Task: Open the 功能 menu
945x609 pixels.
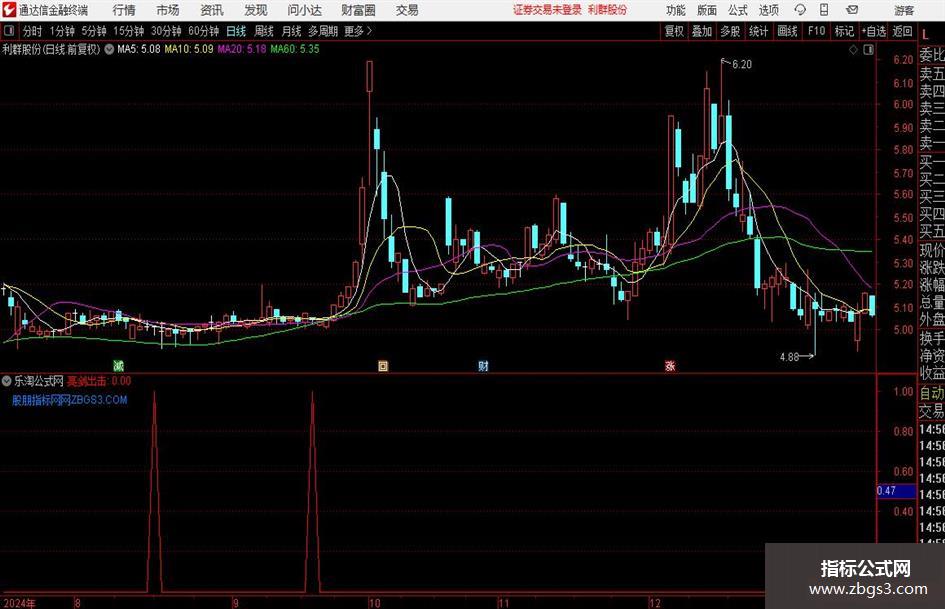Action: 676,10
